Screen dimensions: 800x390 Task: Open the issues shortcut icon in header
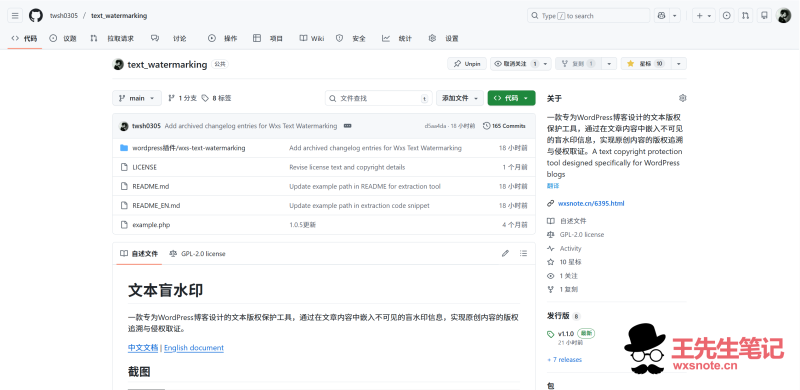point(727,16)
